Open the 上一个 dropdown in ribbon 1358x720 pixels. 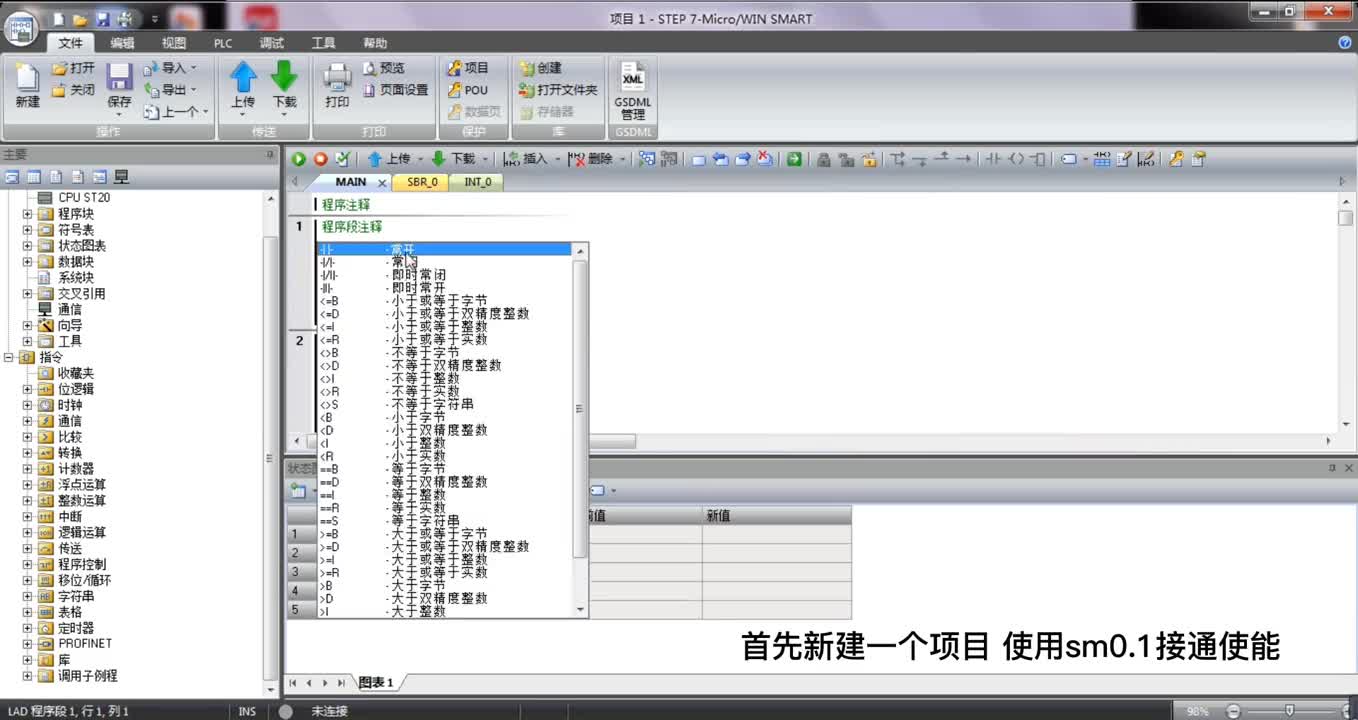click(176, 112)
